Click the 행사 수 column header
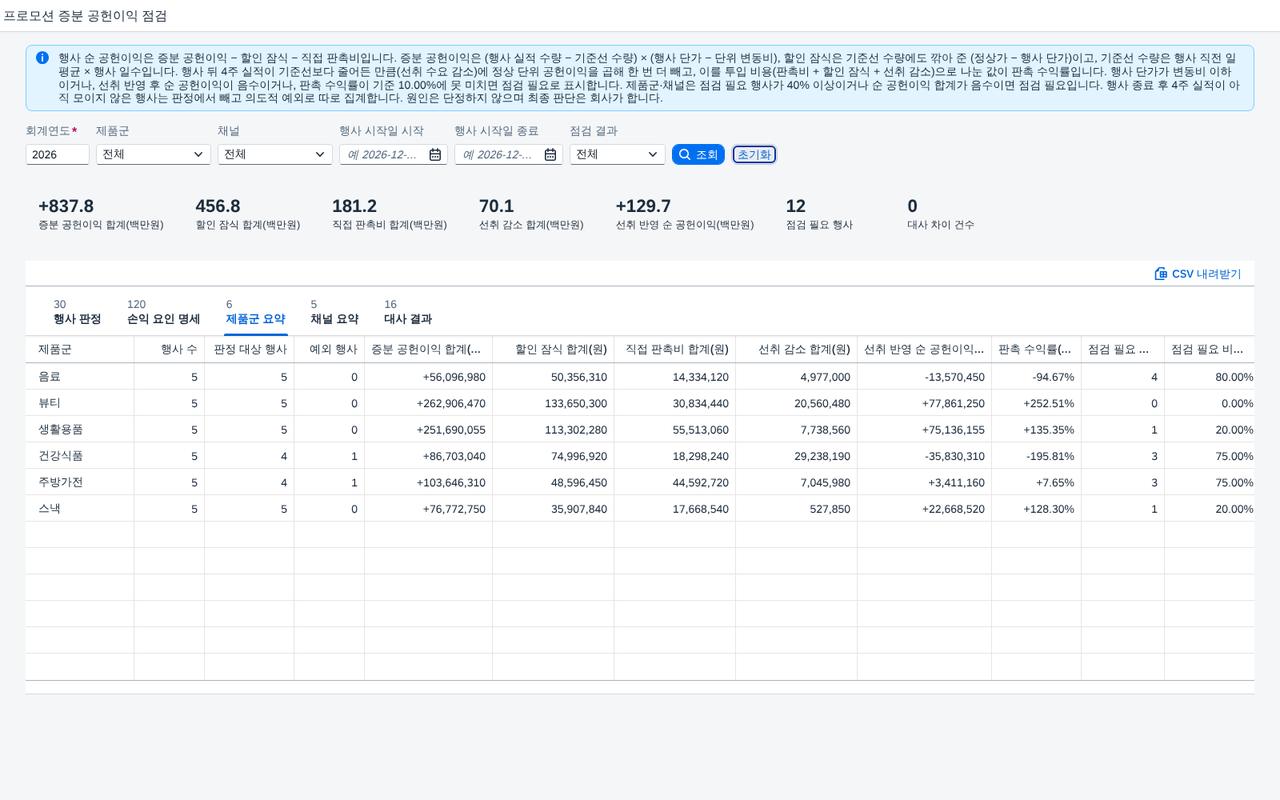 (x=169, y=350)
